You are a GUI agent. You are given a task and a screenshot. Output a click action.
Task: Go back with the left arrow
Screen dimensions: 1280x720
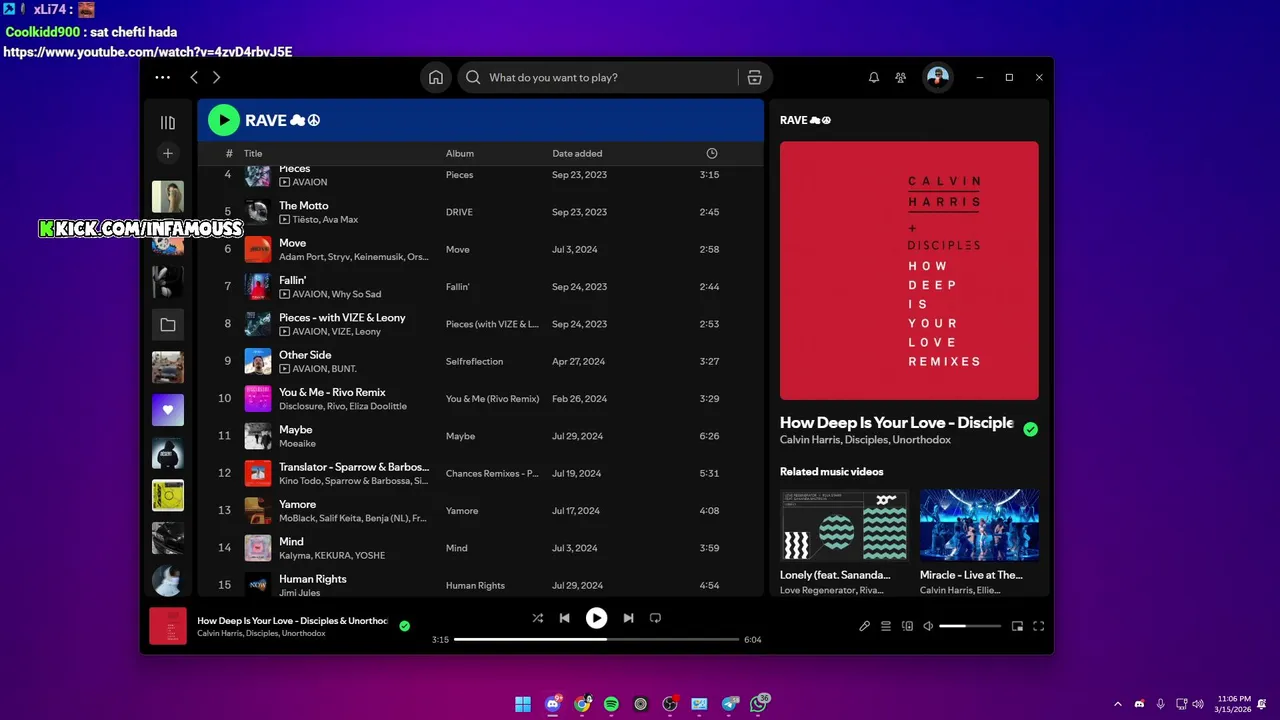click(x=194, y=77)
